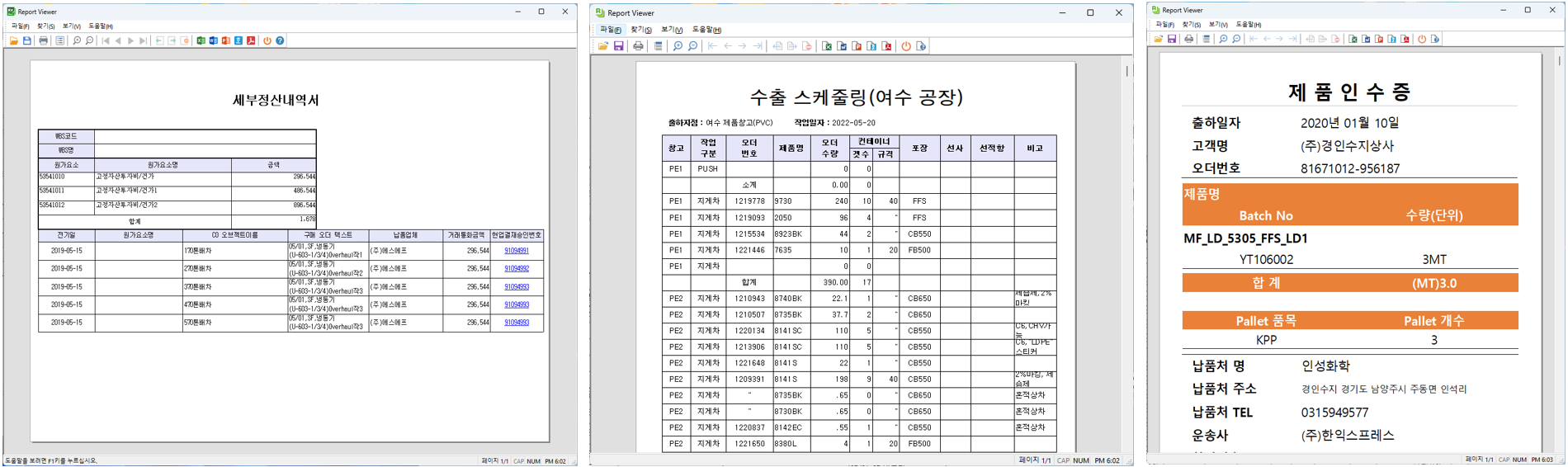This screenshot has width=1568, height=467.
Task: Open 91094993 link in 370톤펌차 row
Action: click(517, 287)
